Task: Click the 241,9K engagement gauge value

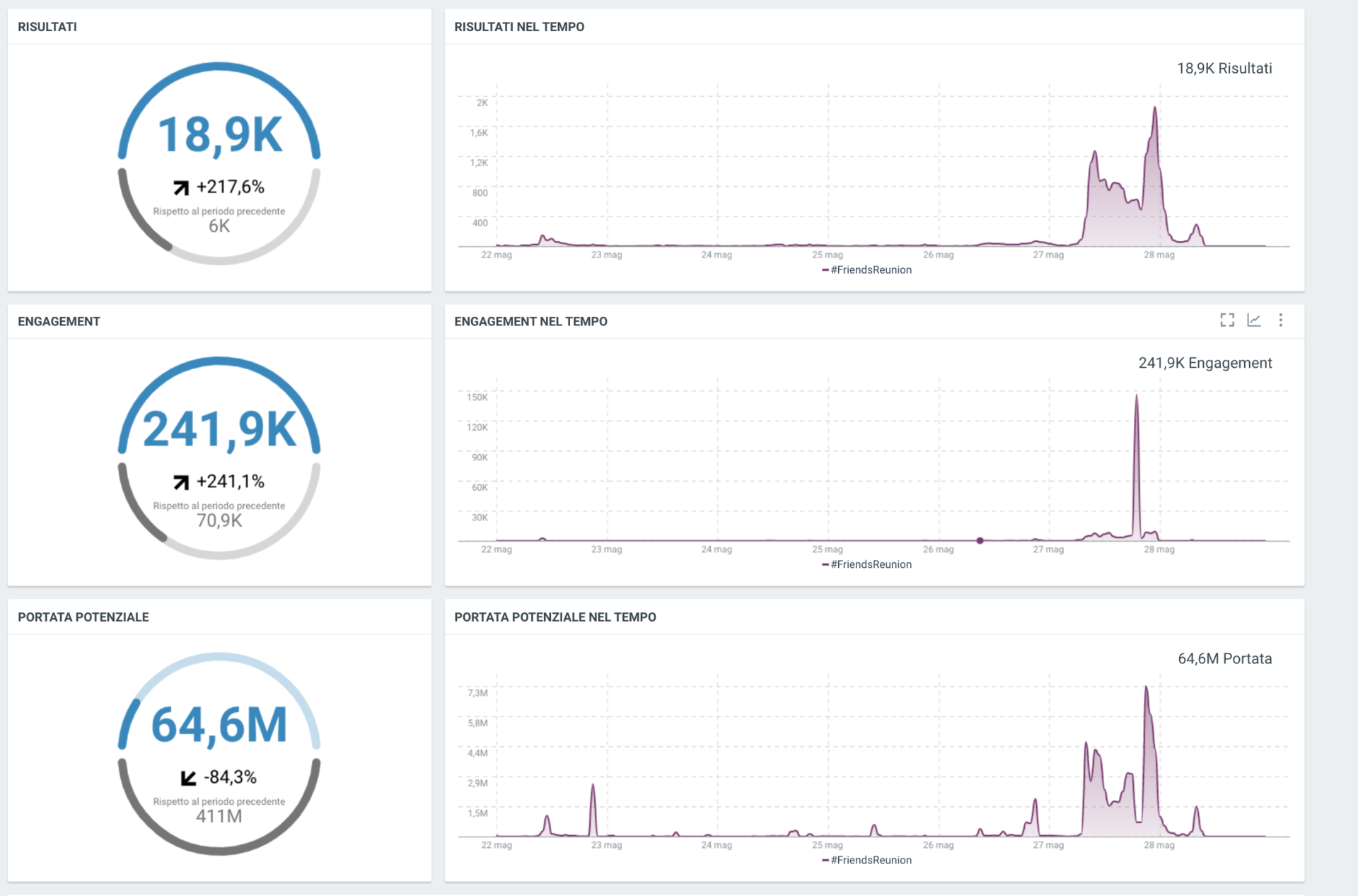Action: (220, 429)
